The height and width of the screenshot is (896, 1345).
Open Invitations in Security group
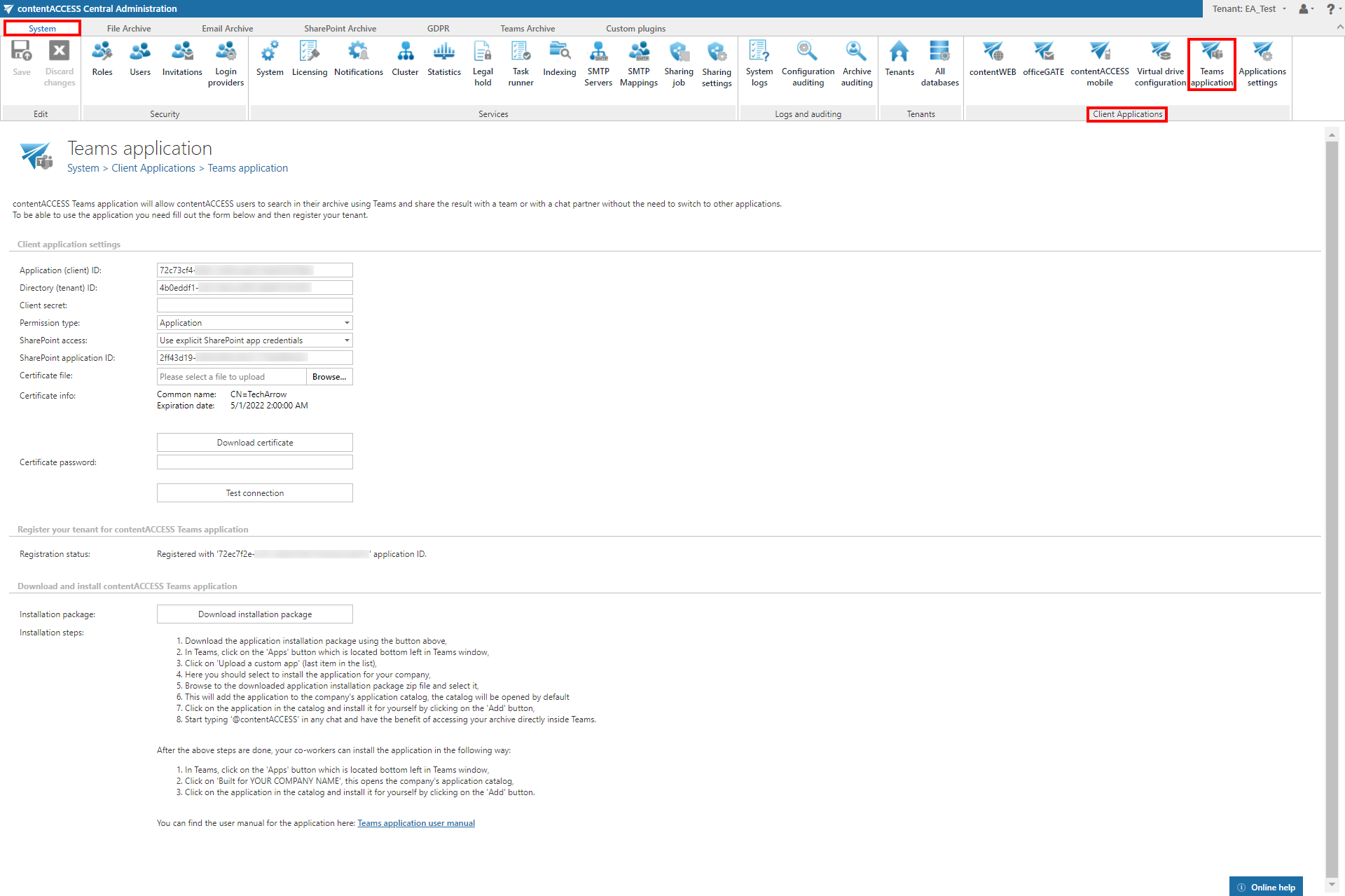click(x=182, y=59)
